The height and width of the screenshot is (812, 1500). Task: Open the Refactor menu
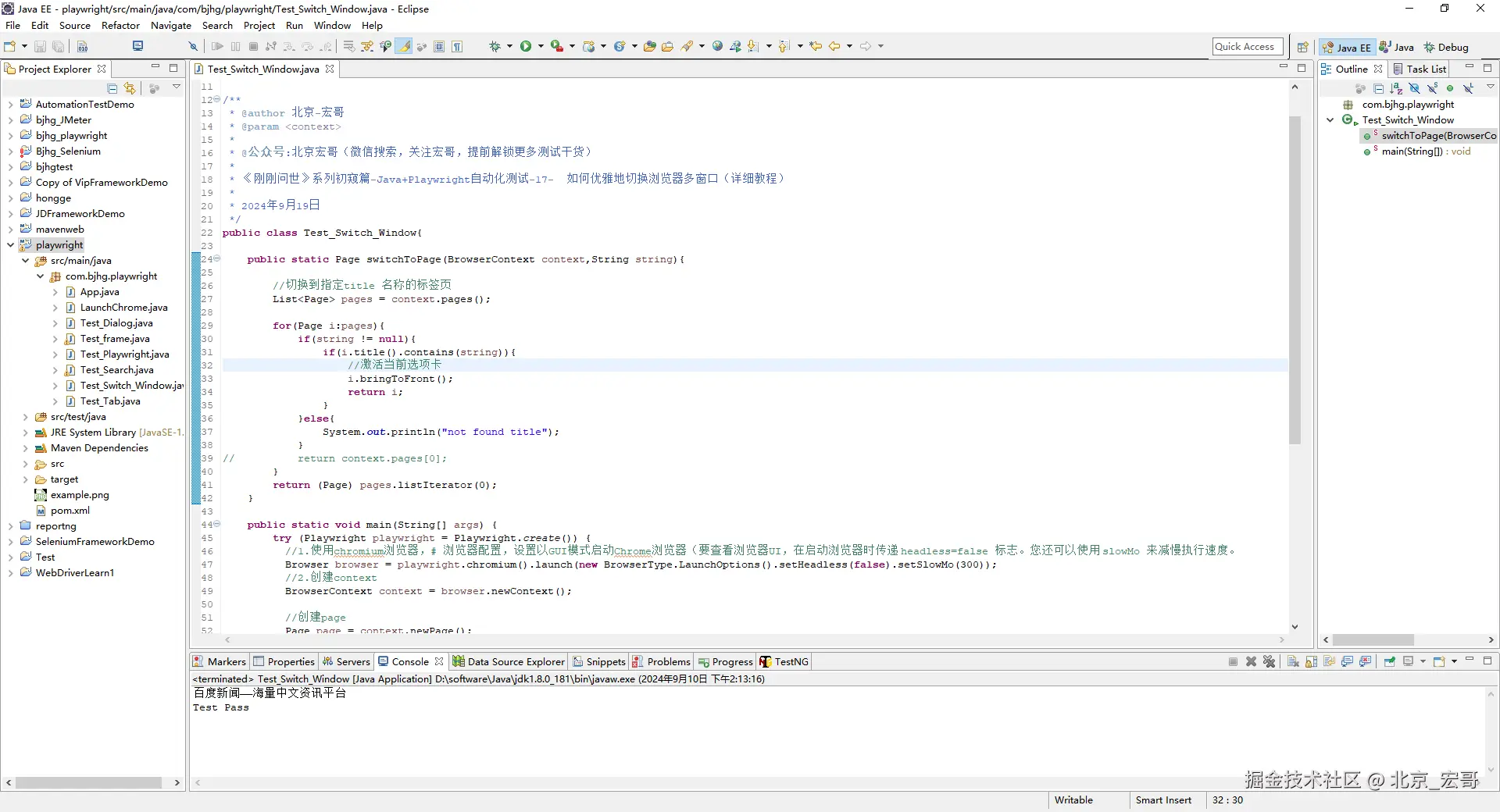click(x=120, y=26)
